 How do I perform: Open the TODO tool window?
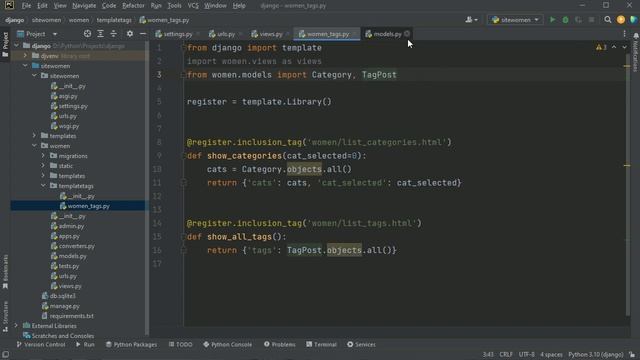[180, 344]
